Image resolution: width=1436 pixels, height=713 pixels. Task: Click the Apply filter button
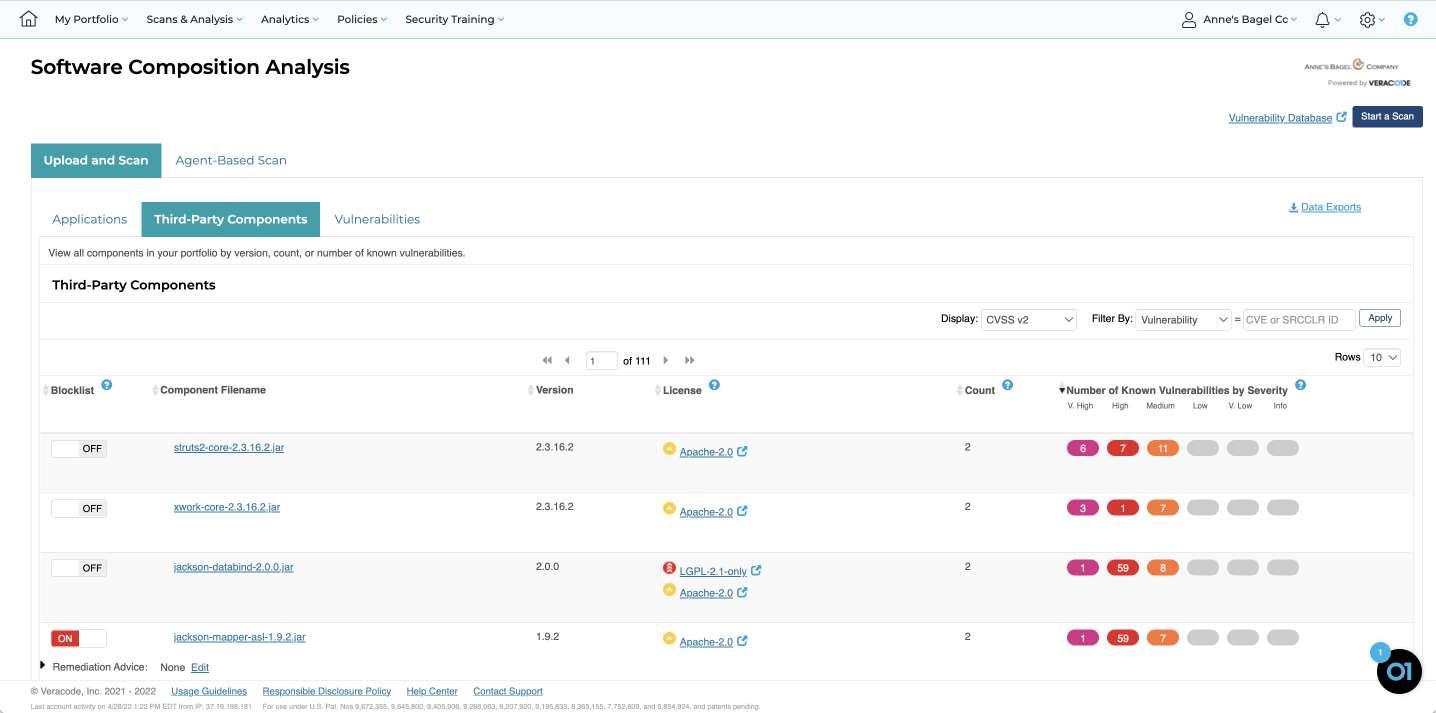point(1380,318)
